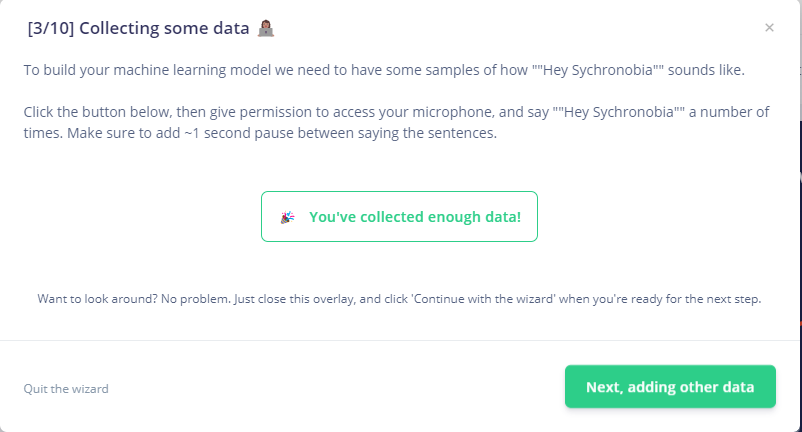Proceed with "Next, adding other data"
Screen dimensions: 802x432
[670, 387]
